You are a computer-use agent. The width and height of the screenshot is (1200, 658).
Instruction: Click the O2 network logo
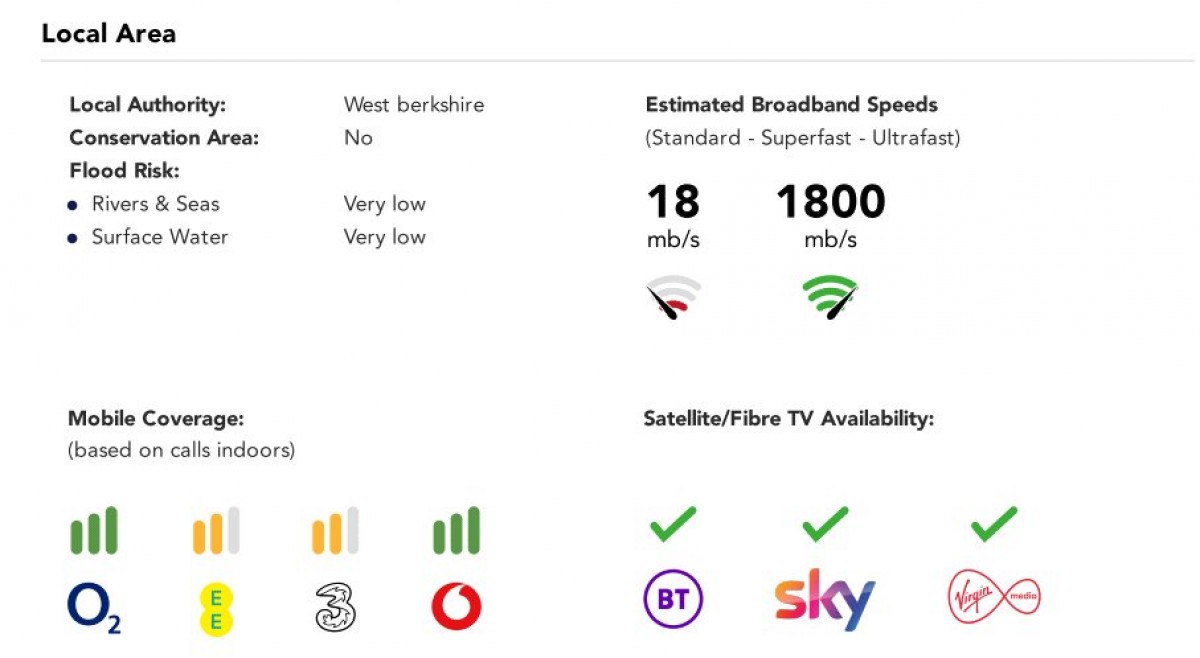click(x=94, y=608)
